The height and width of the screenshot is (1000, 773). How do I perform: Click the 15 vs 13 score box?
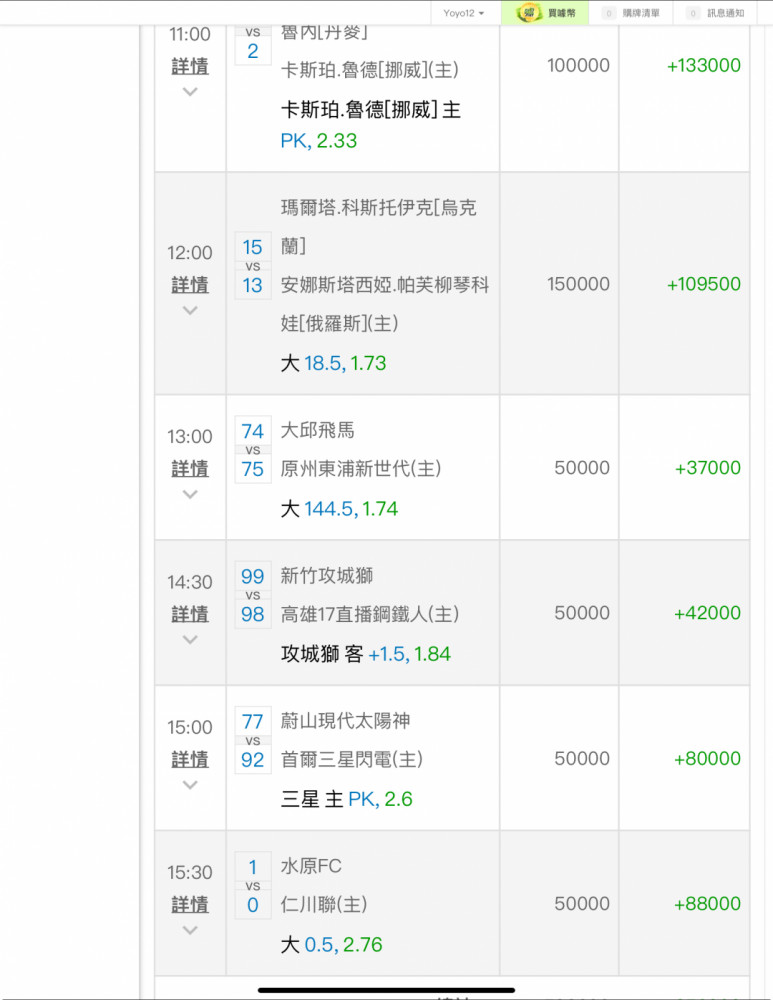click(x=253, y=266)
